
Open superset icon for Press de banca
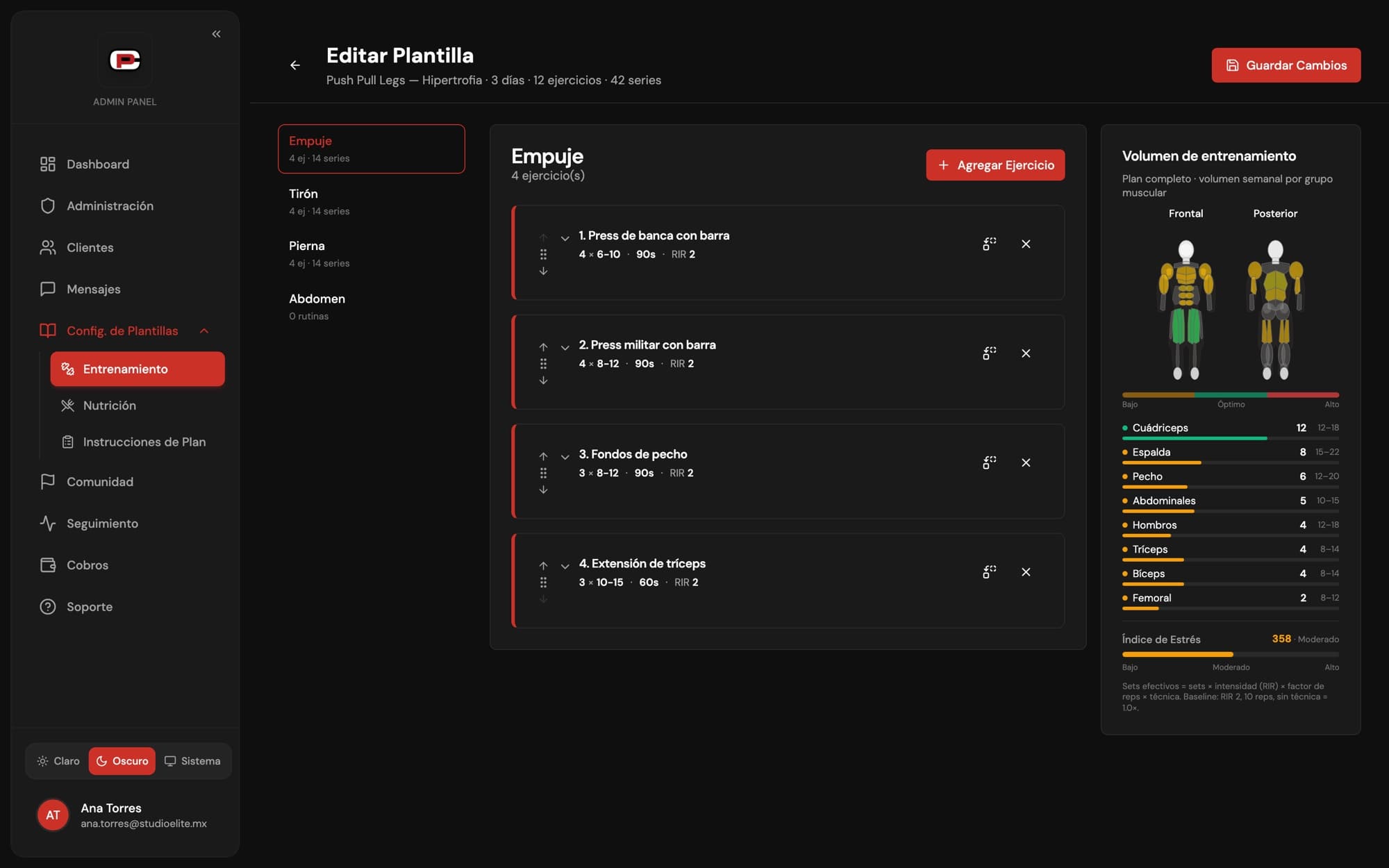pos(990,244)
